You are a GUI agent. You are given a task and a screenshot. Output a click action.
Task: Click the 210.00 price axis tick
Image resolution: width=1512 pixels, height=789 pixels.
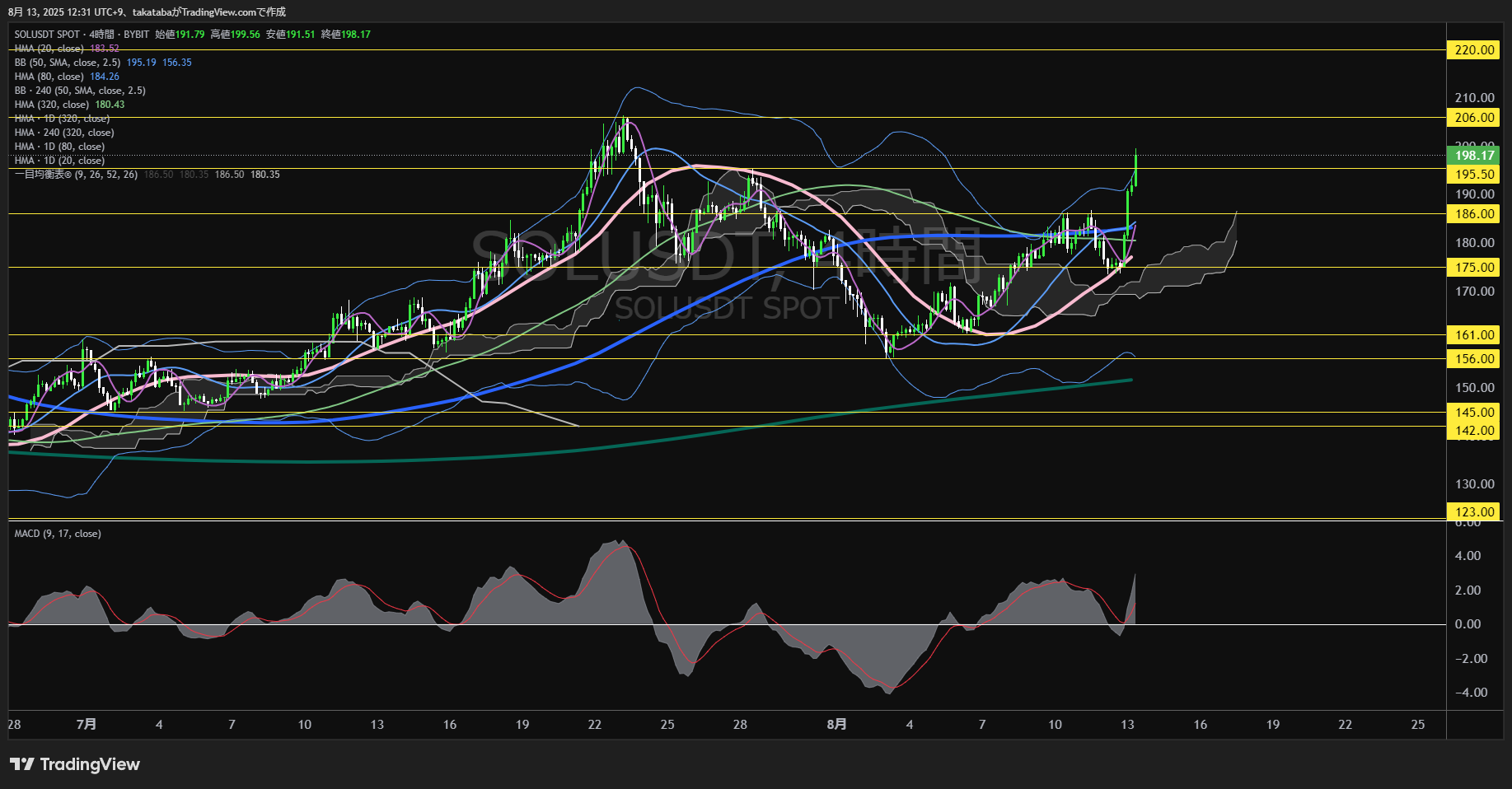[1474, 98]
